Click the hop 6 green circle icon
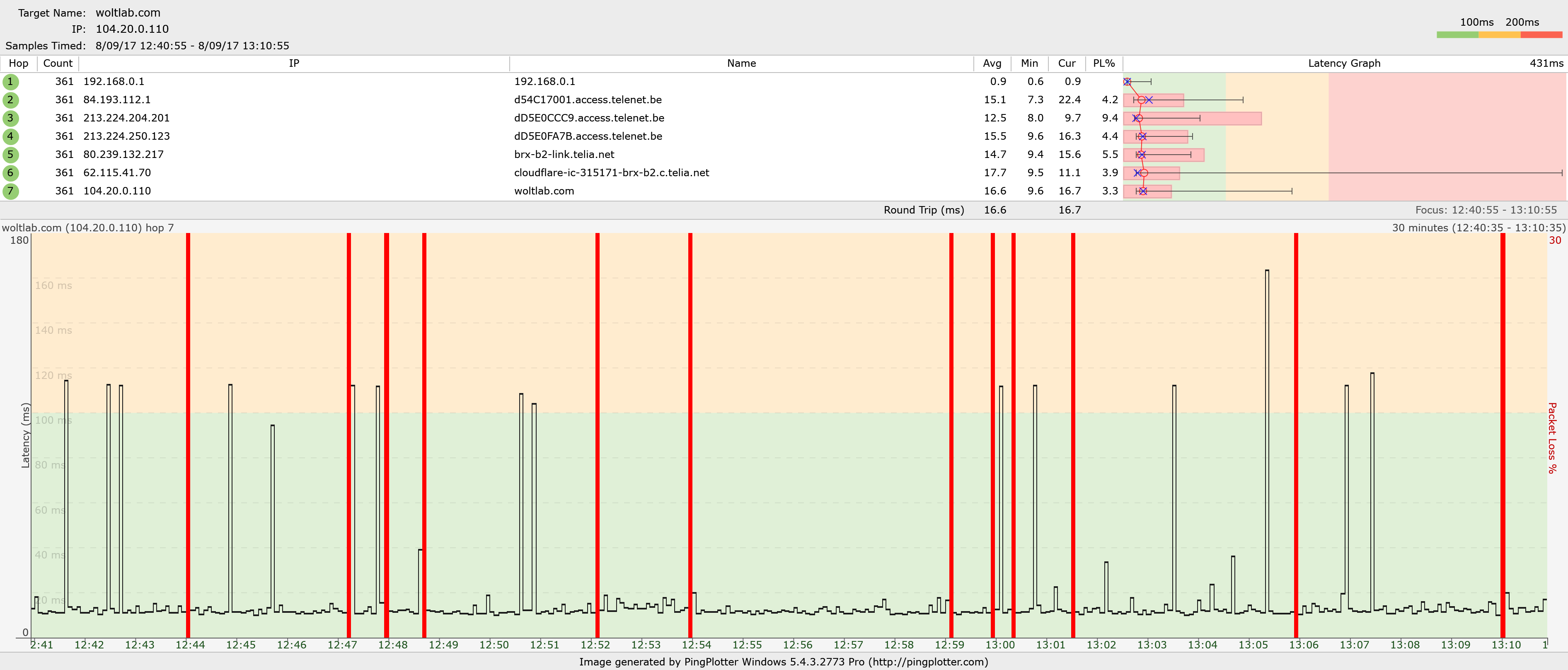This screenshot has height=670, width=1568. click(x=10, y=173)
